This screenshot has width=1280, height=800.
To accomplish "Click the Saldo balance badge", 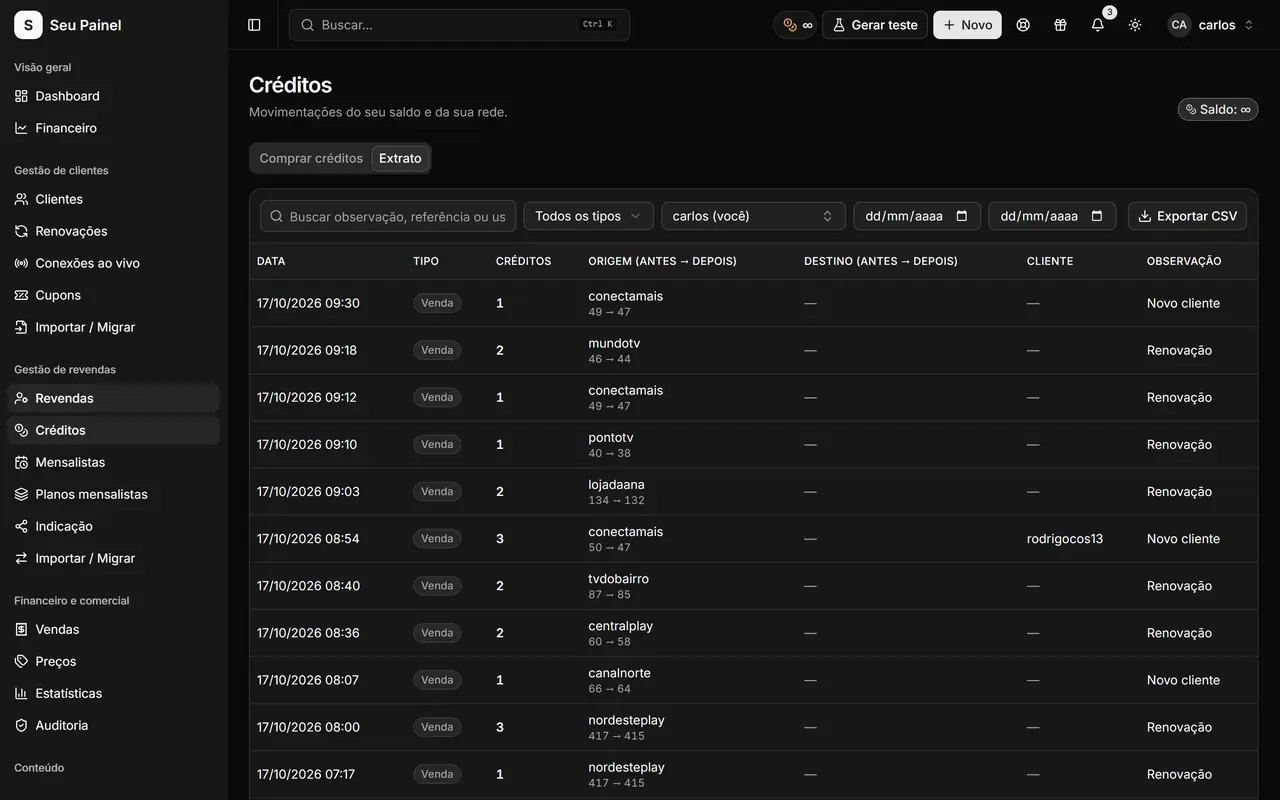I will point(1218,109).
